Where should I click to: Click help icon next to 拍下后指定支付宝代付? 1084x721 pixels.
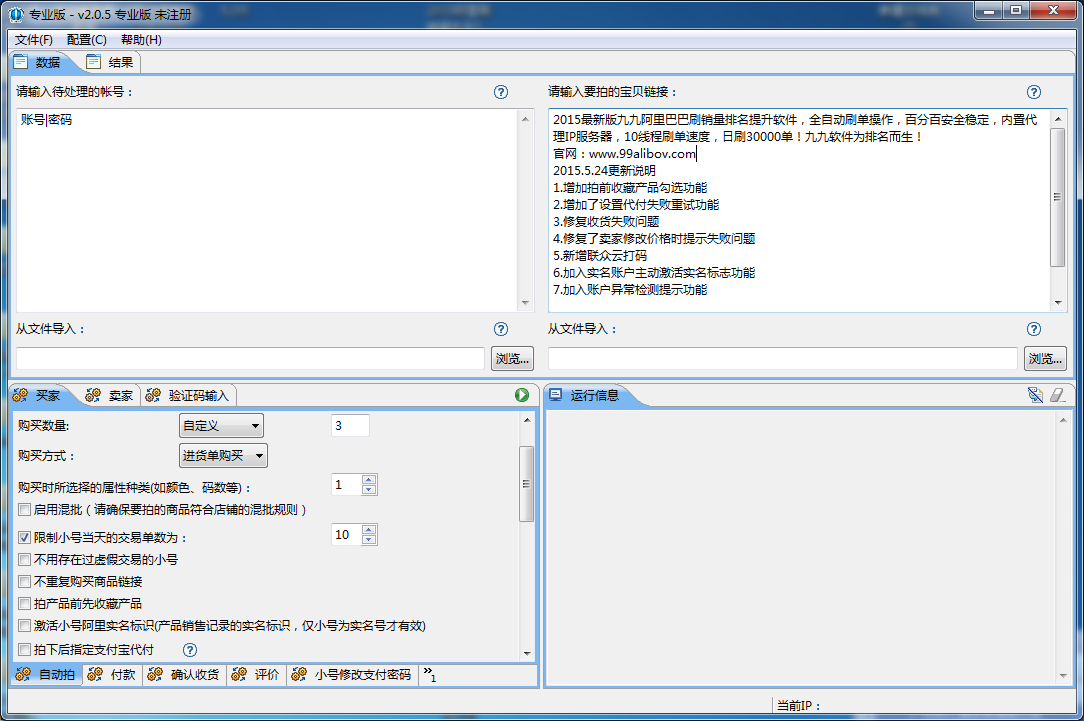click(x=190, y=650)
